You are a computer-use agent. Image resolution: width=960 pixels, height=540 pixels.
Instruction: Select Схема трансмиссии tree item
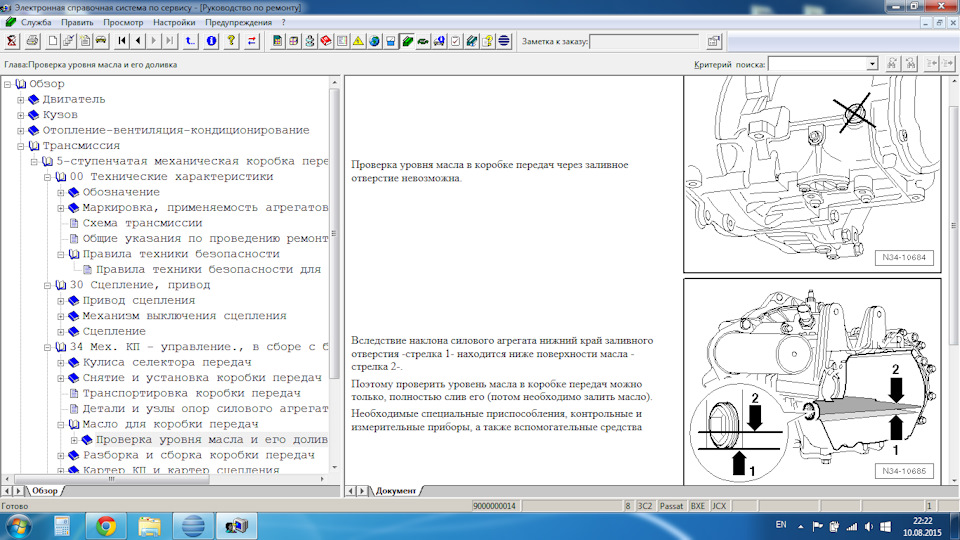pos(142,223)
